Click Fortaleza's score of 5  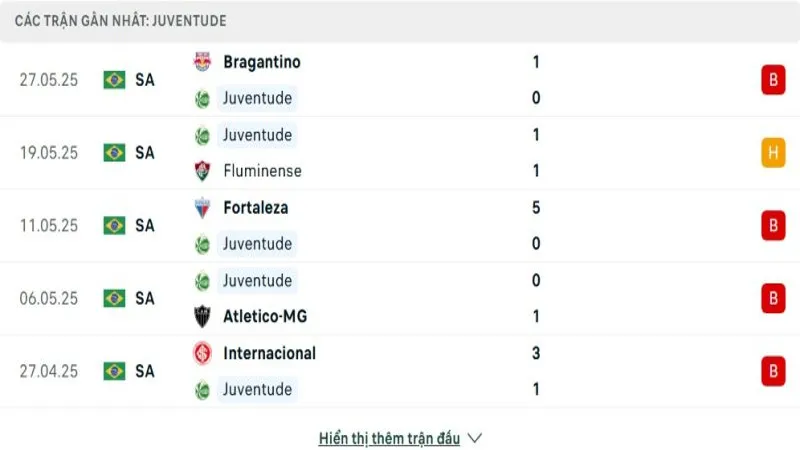[x=537, y=208]
